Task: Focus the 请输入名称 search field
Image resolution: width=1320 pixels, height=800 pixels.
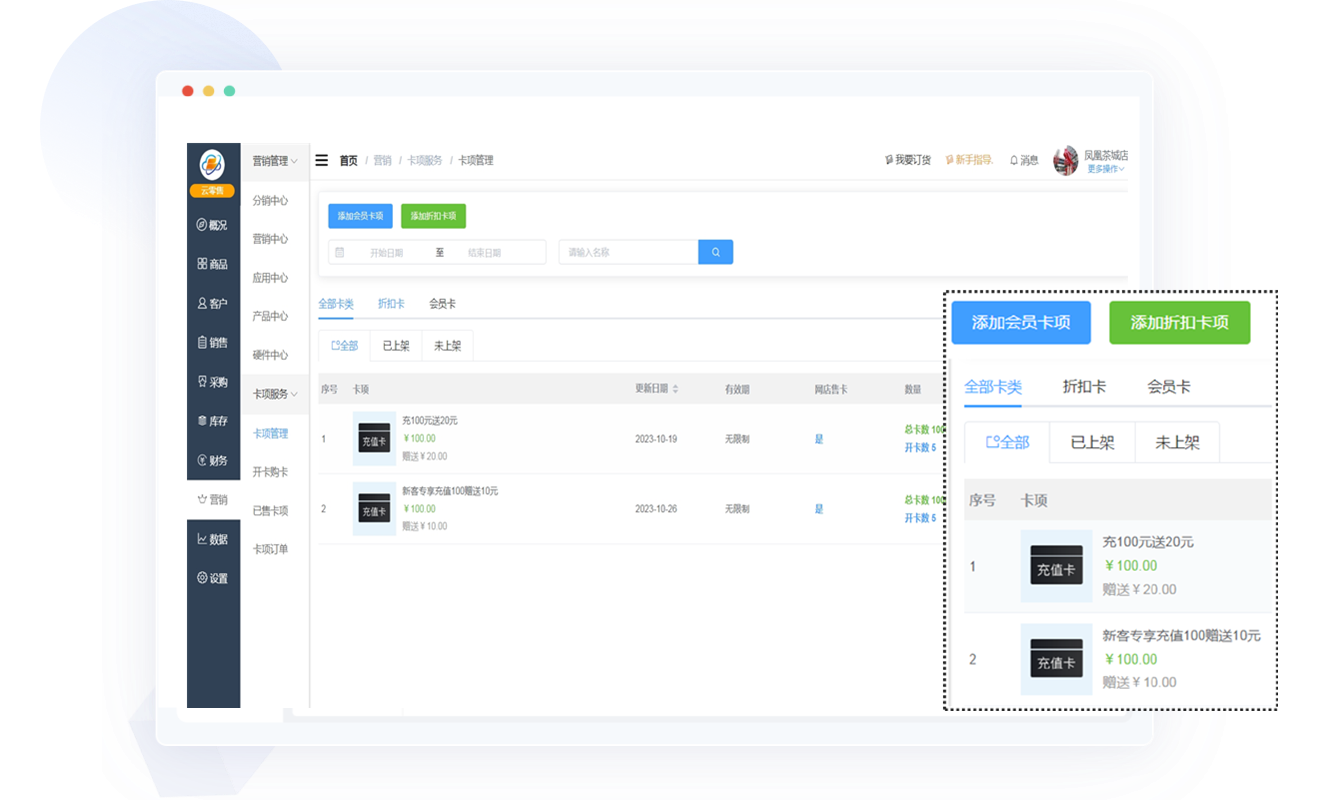Action: (628, 252)
